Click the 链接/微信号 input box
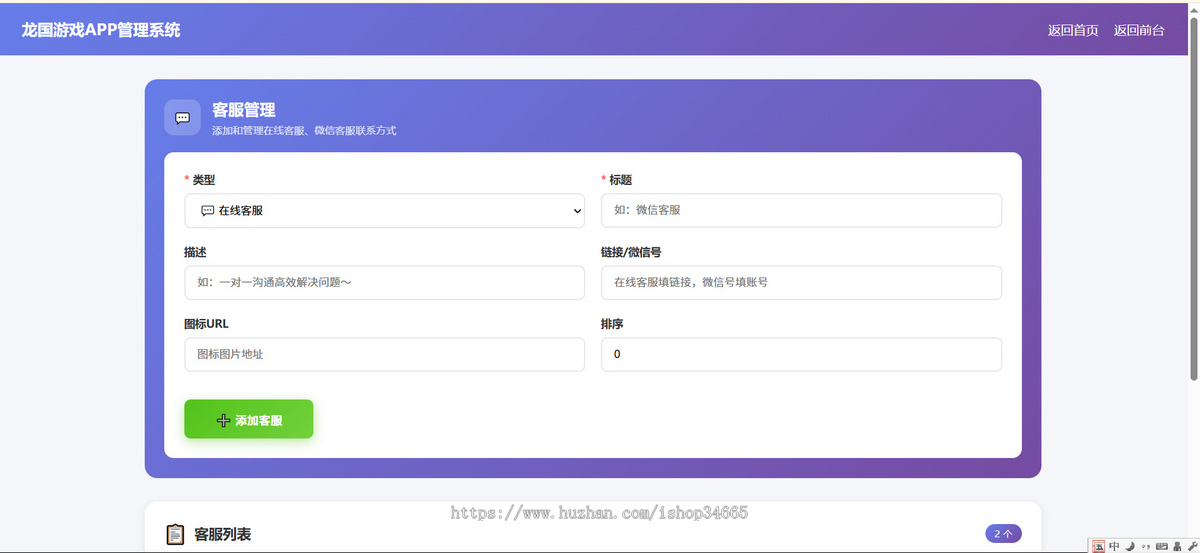The width and height of the screenshot is (1200, 553). point(801,283)
